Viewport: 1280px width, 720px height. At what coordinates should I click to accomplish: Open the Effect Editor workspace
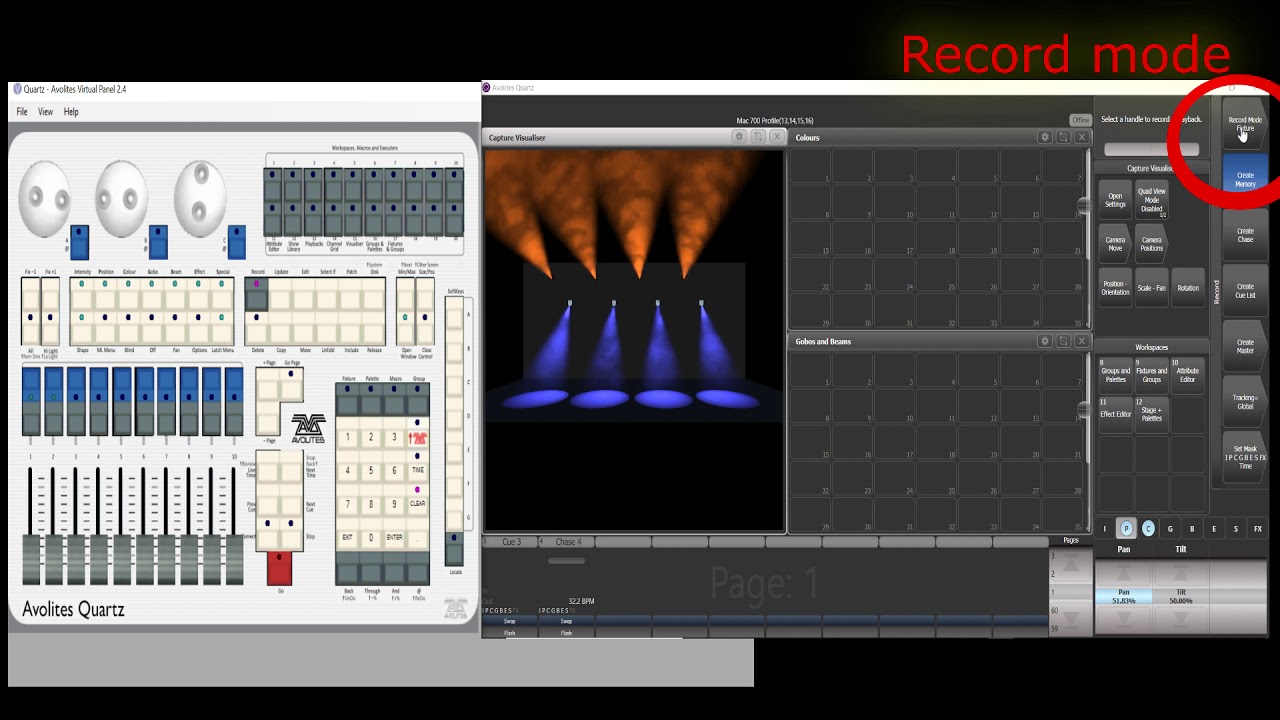(1115, 414)
